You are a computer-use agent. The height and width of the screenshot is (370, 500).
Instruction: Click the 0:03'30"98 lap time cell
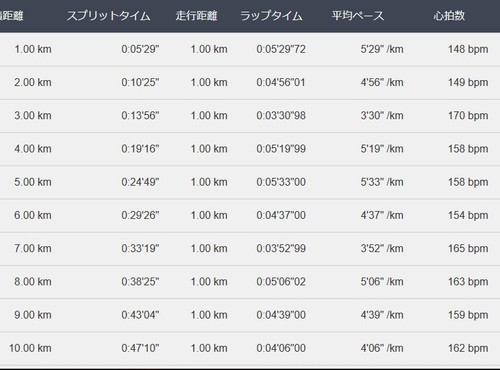click(281, 116)
